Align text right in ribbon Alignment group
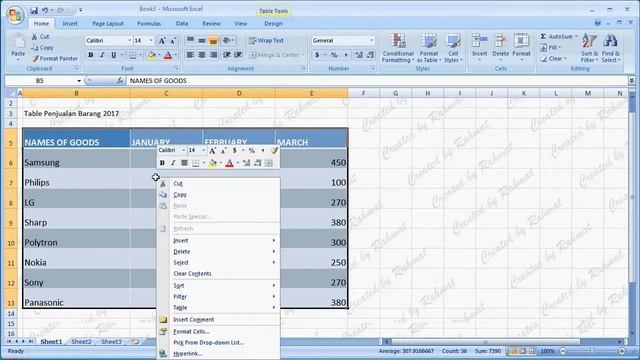Image resolution: width=640 pixels, height=360 pixels. coord(213,55)
